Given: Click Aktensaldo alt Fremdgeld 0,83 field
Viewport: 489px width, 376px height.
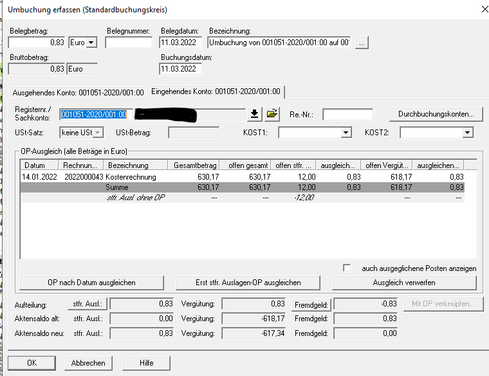Looking at the screenshot, I should tap(366, 319).
